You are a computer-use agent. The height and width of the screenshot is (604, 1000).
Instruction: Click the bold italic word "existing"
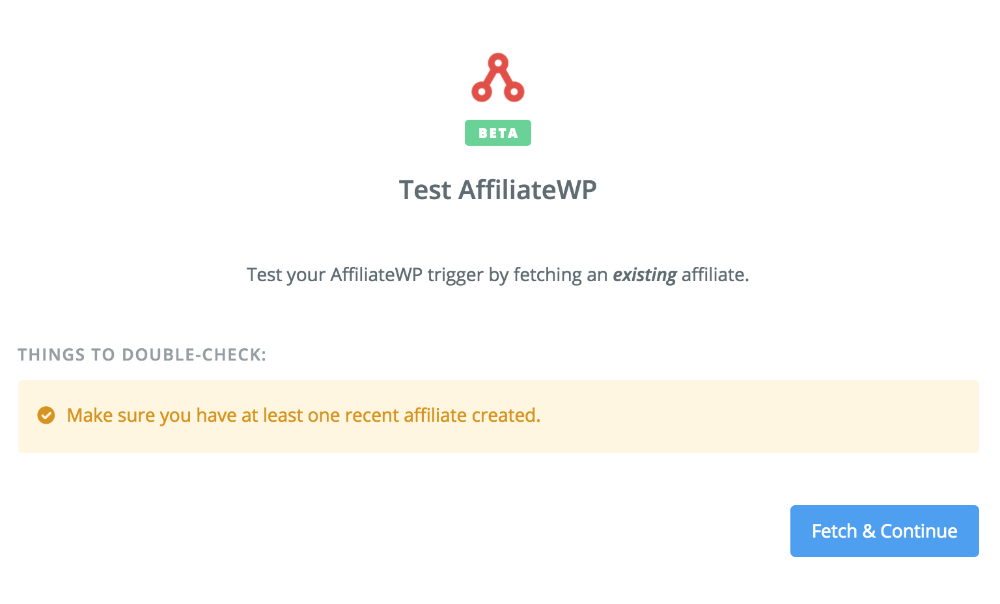(644, 275)
